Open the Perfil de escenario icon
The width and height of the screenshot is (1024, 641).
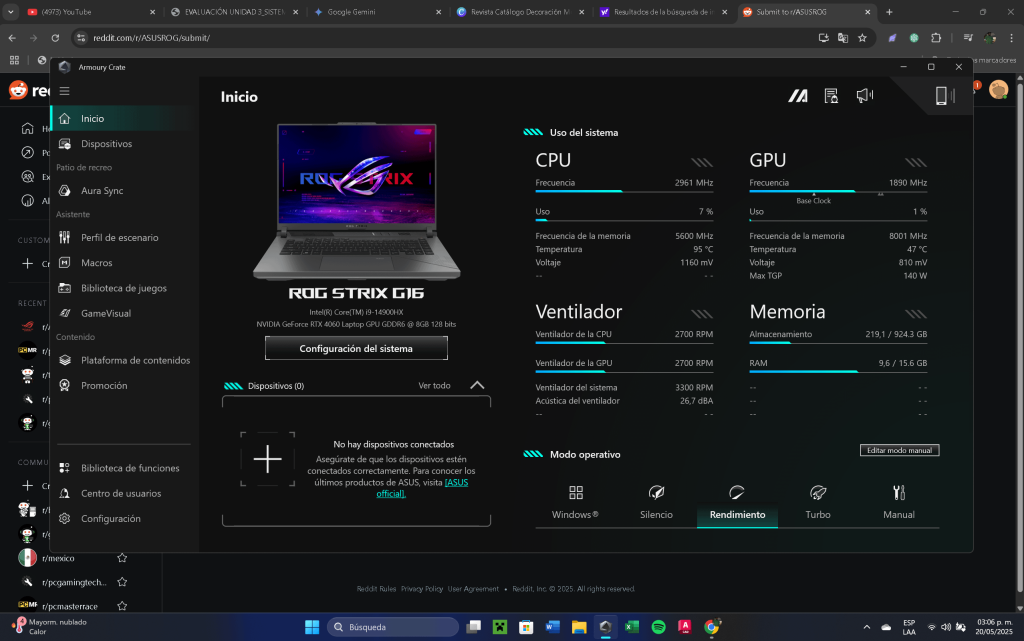coord(65,238)
